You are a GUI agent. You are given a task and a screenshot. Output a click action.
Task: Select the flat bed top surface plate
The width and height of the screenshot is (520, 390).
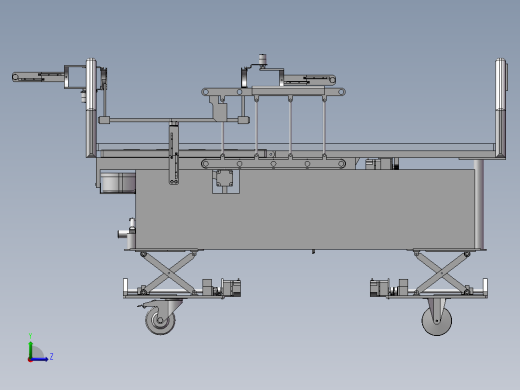click(x=296, y=147)
